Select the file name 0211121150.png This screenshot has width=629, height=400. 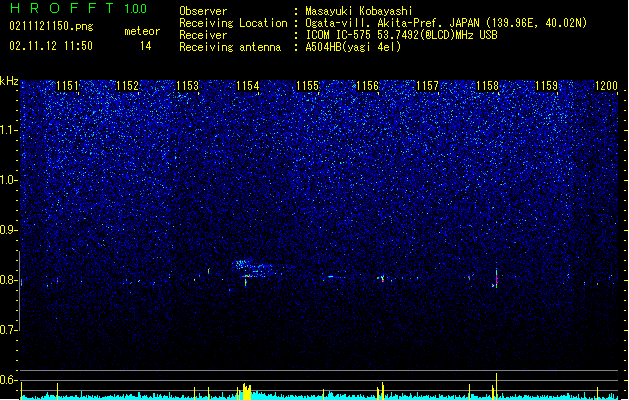pos(51,26)
